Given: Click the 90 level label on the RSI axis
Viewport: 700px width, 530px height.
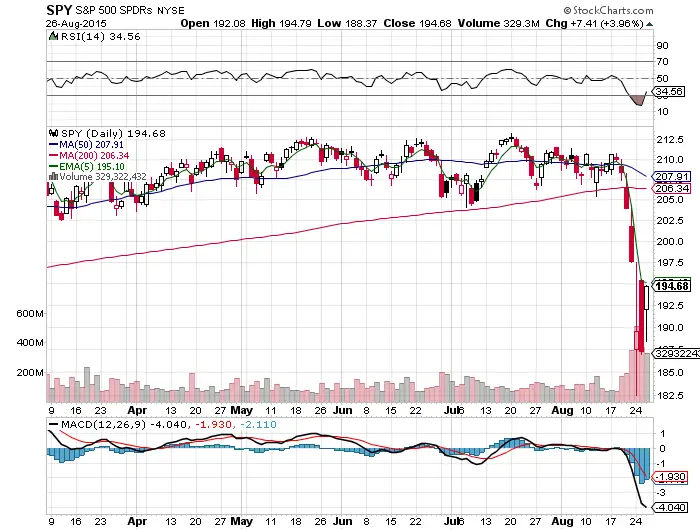Looking at the screenshot, I should [662, 46].
